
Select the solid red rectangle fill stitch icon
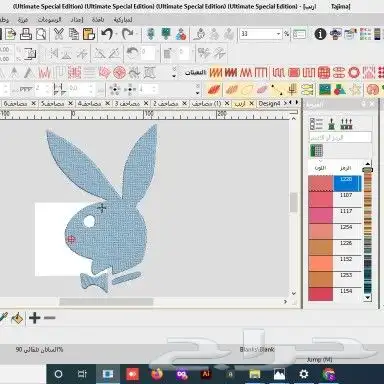[x=294, y=72]
